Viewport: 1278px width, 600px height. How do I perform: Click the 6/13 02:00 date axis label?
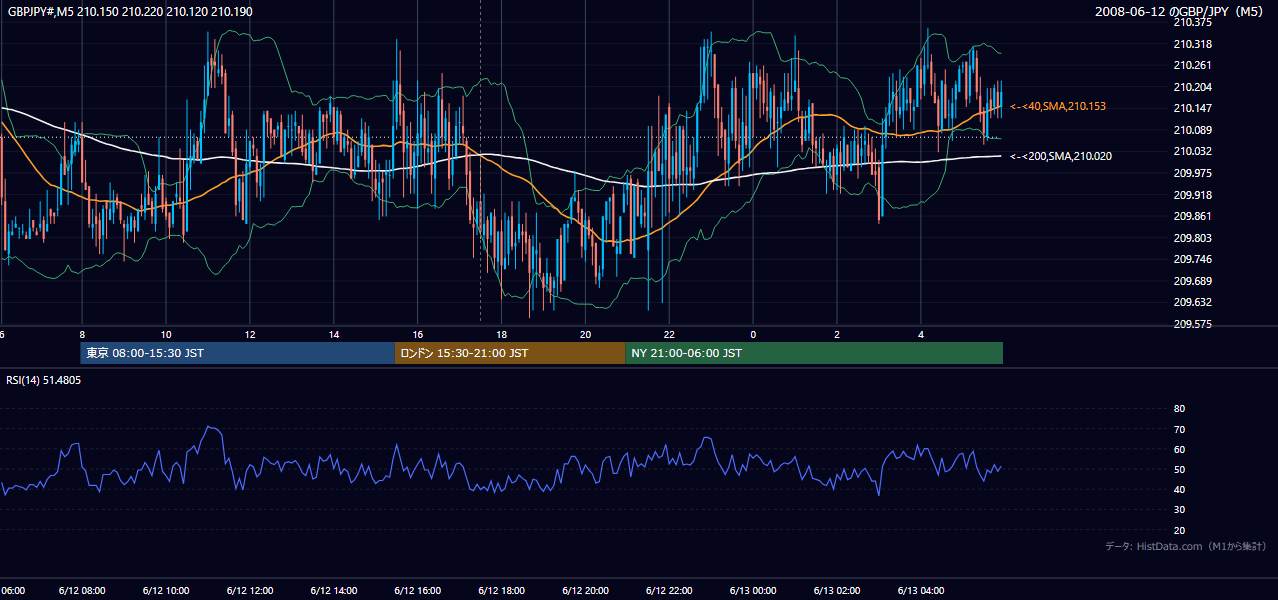click(838, 590)
